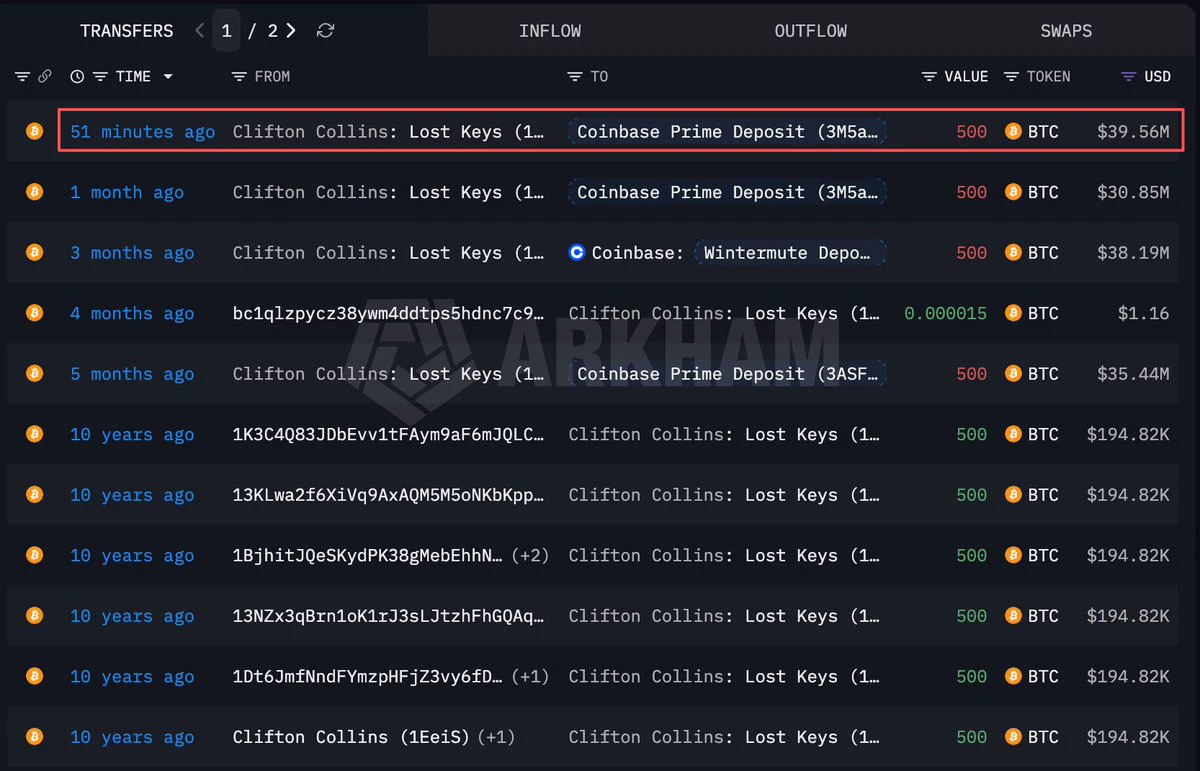1200x771 pixels.
Task: Open the TIME column filter icon
Action: (x=100, y=76)
